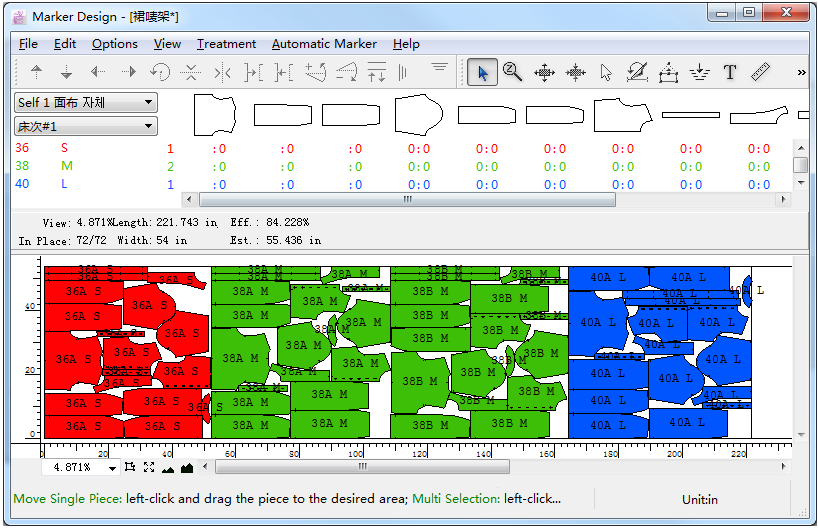This screenshot has width=818, height=530.
Task: Click the ruler measure tool
Action: pos(760,72)
